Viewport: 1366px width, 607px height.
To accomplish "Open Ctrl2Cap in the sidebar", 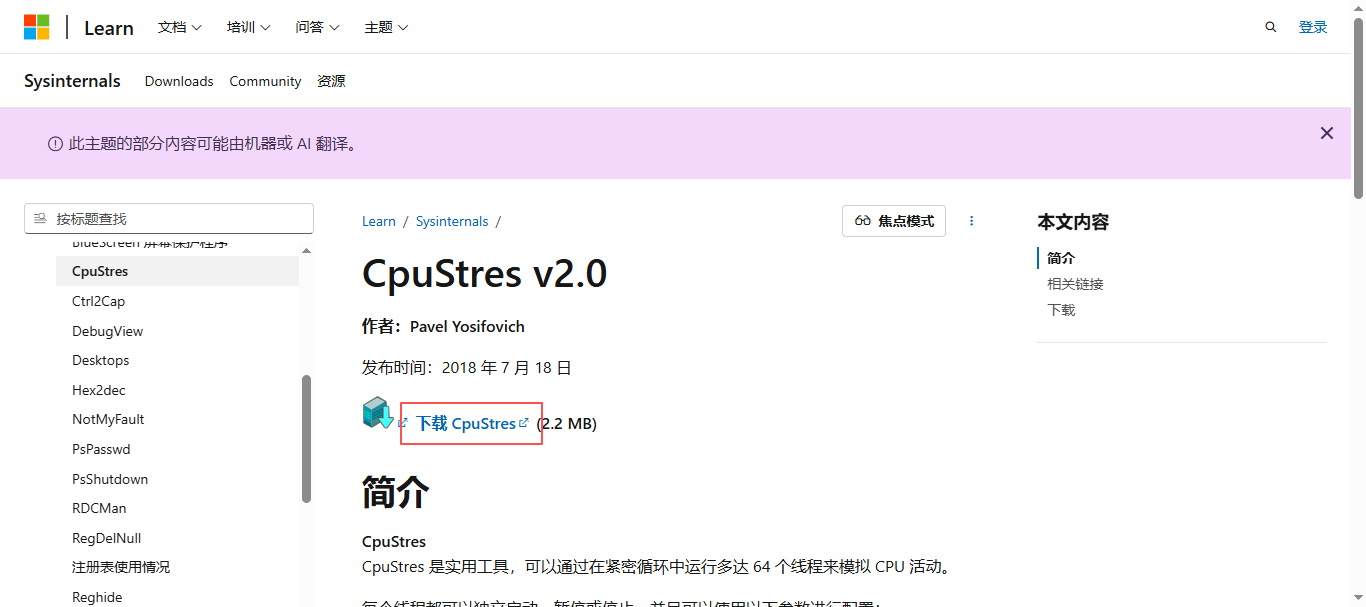I will 98,301.
